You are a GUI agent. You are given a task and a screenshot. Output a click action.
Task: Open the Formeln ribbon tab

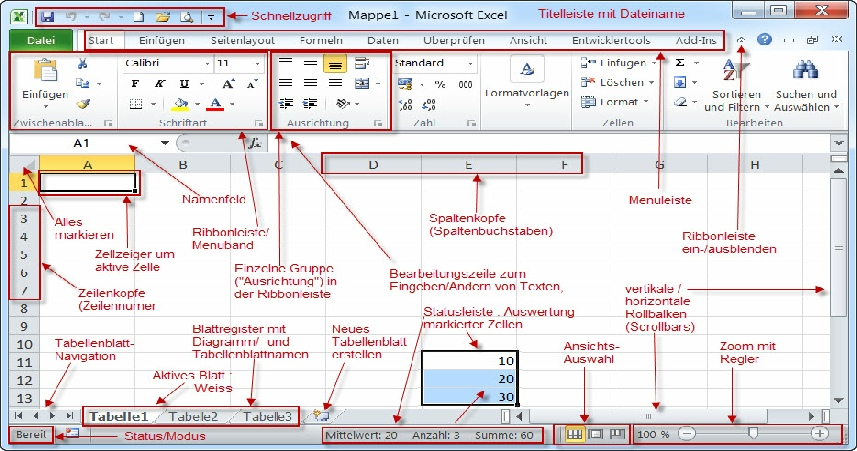[321, 40]
